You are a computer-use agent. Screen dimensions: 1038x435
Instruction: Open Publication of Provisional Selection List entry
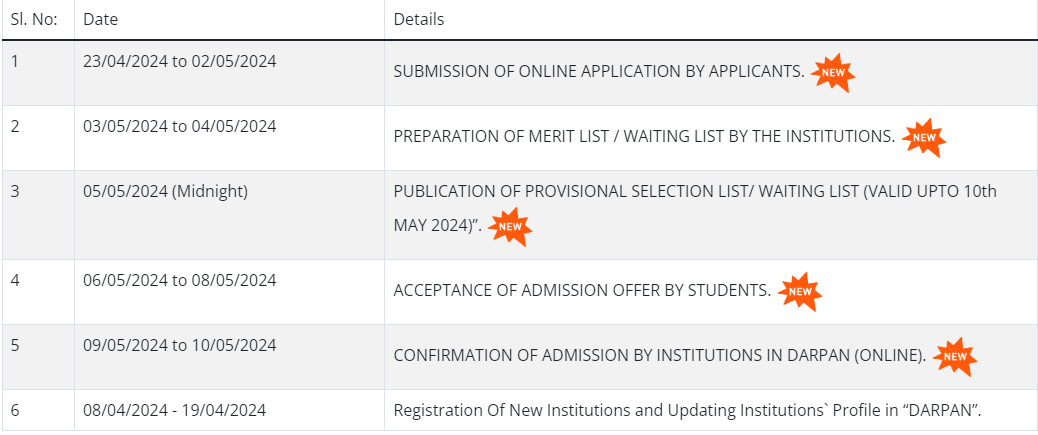coord(695,209)
